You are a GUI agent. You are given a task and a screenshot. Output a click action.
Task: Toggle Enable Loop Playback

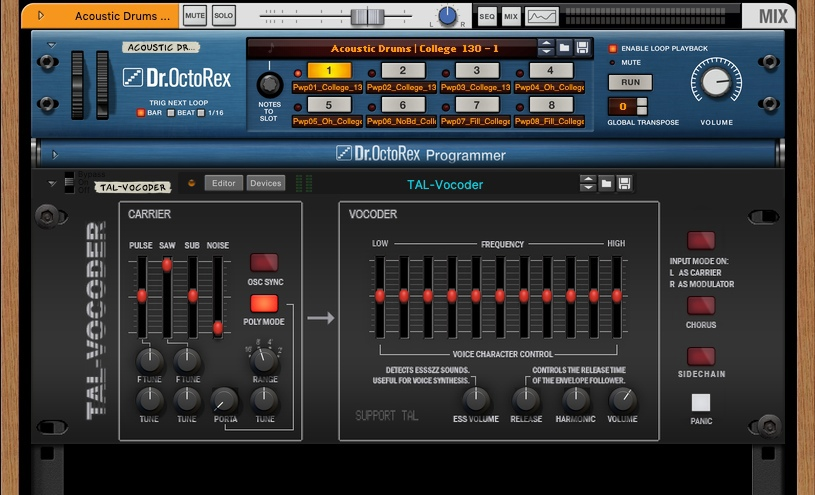pos(613,48)
